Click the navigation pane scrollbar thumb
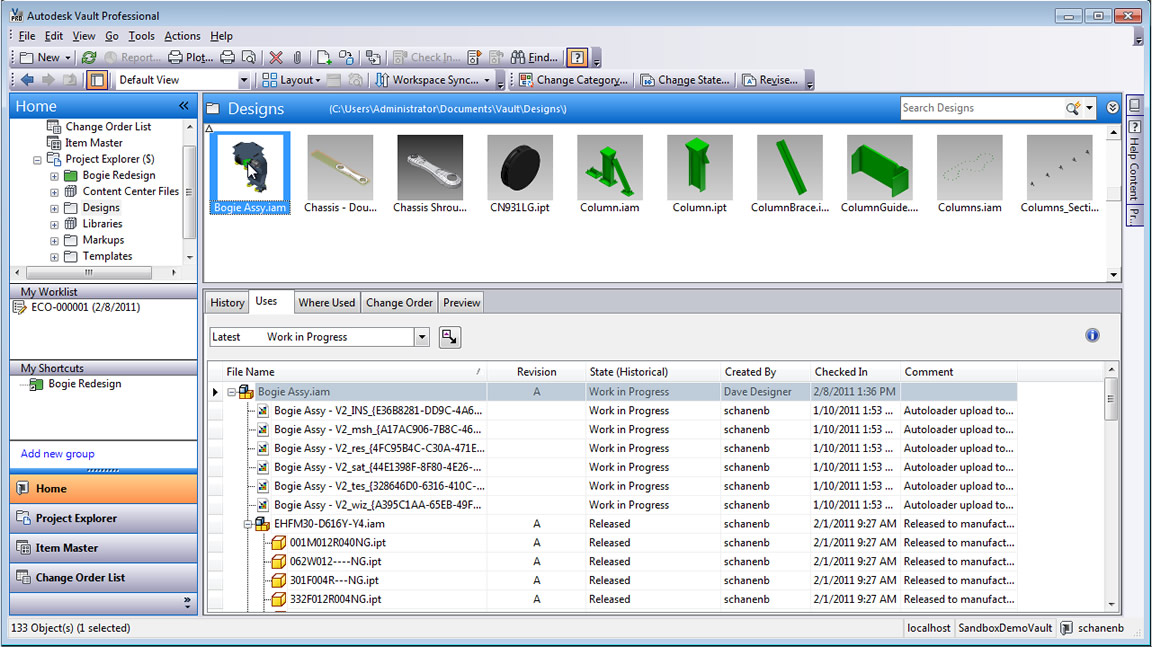 tap(189, 191)
